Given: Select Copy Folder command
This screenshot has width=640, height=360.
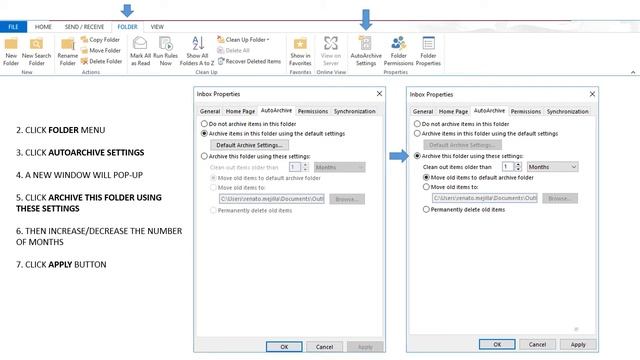Looking at the screenshot, I should (100, 40).
